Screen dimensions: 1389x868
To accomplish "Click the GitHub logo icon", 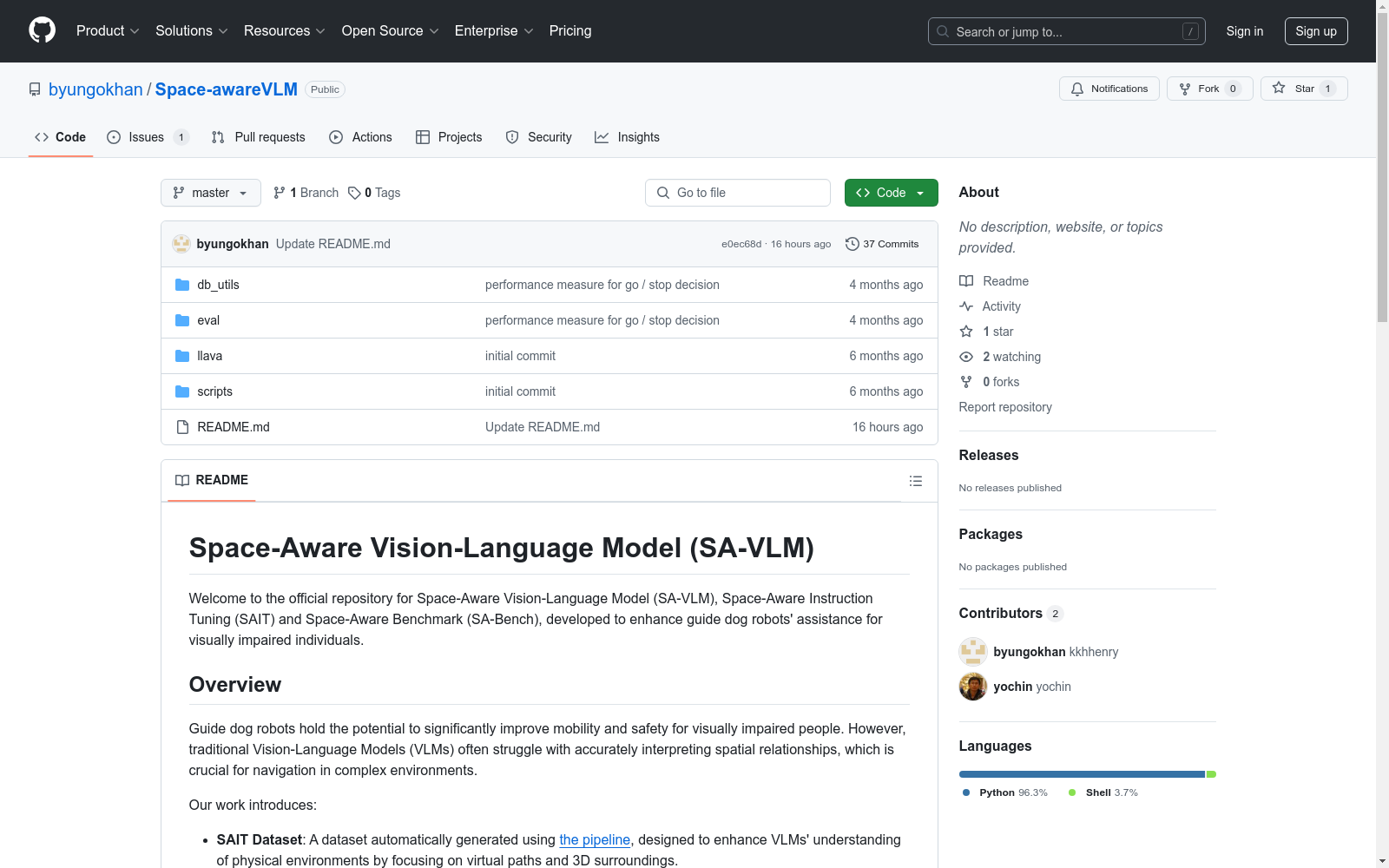I will click(42, 30).
